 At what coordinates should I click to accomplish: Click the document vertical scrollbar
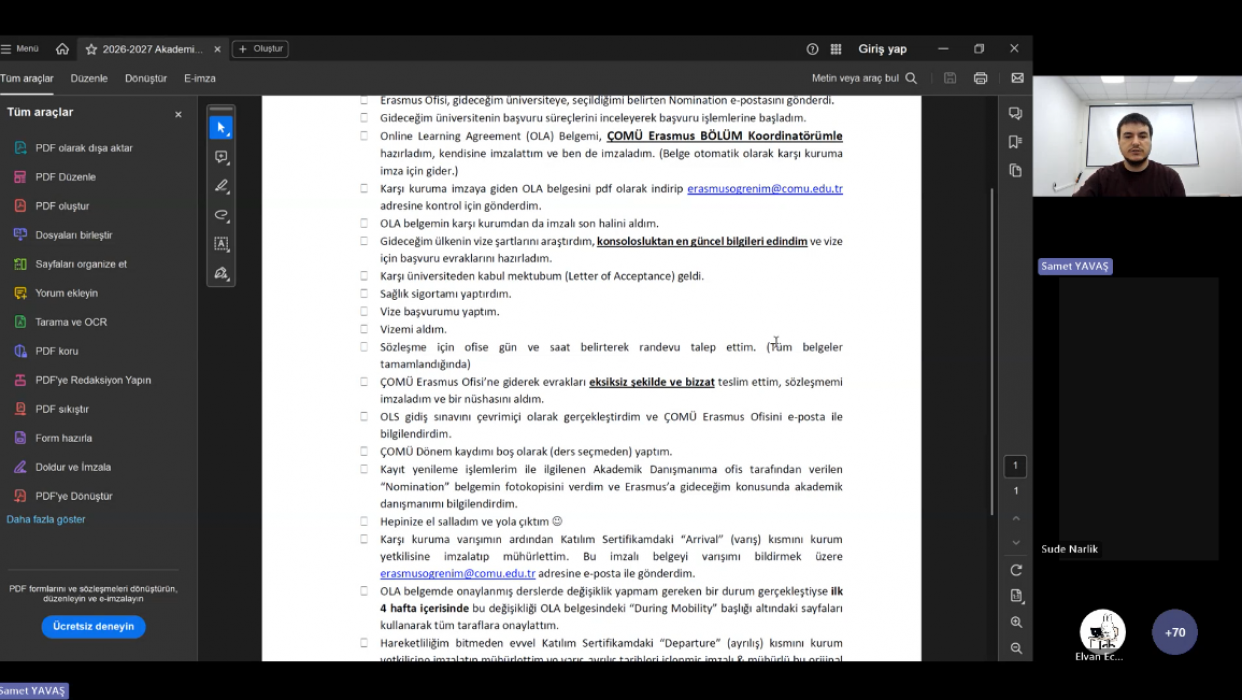click(x=991, y=350)
